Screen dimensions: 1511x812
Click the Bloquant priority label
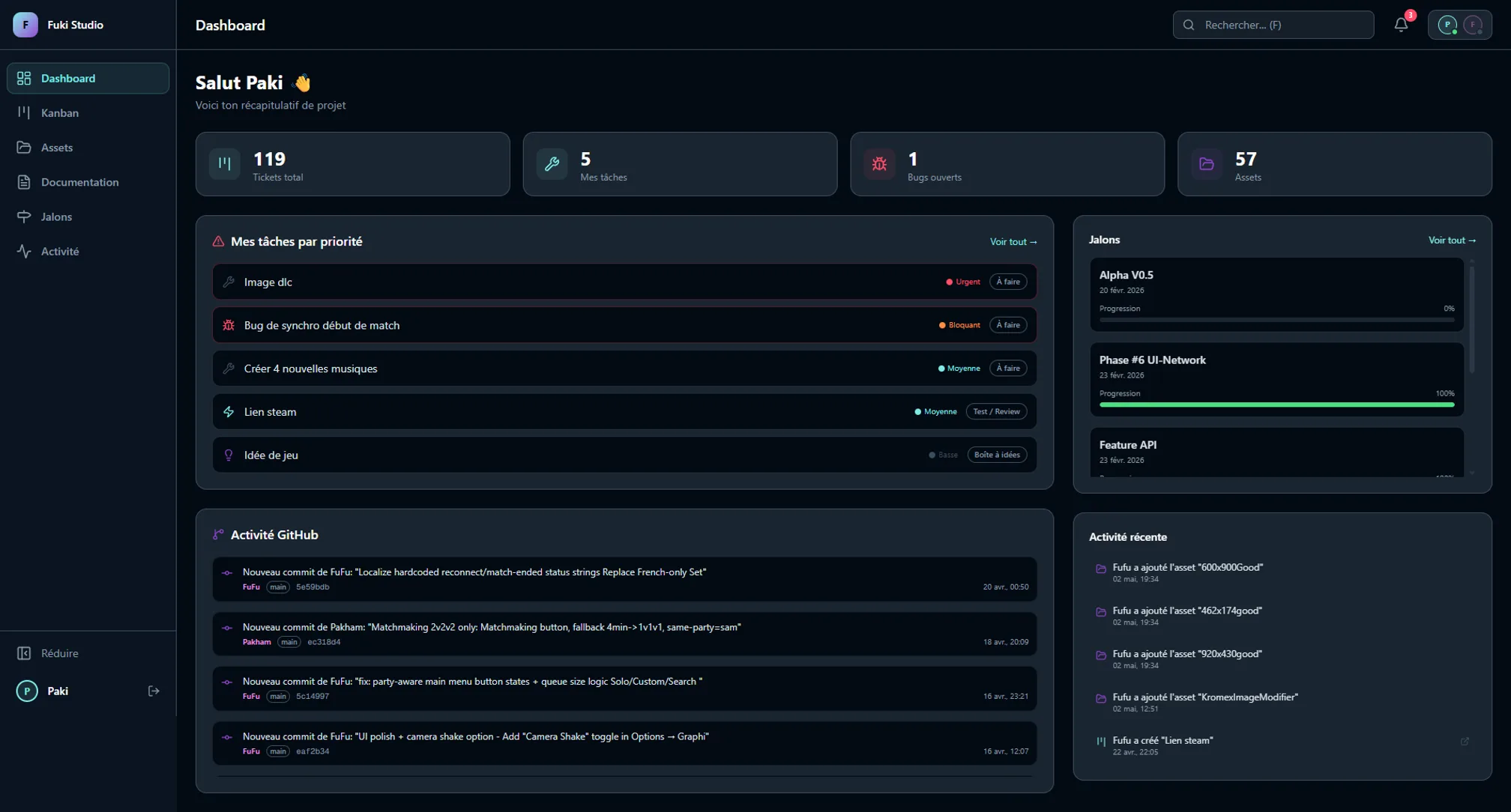(x=959, y=325)
